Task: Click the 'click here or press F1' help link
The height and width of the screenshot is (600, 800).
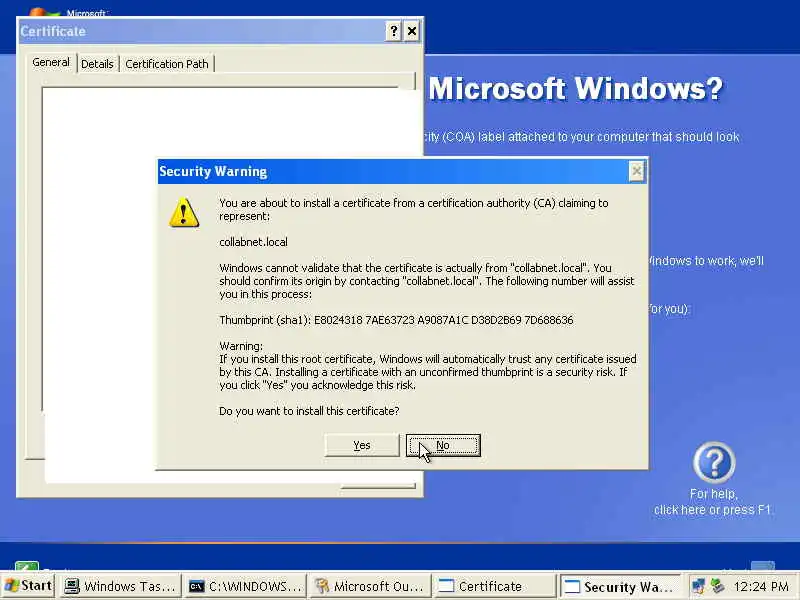Action: (713, 510)
